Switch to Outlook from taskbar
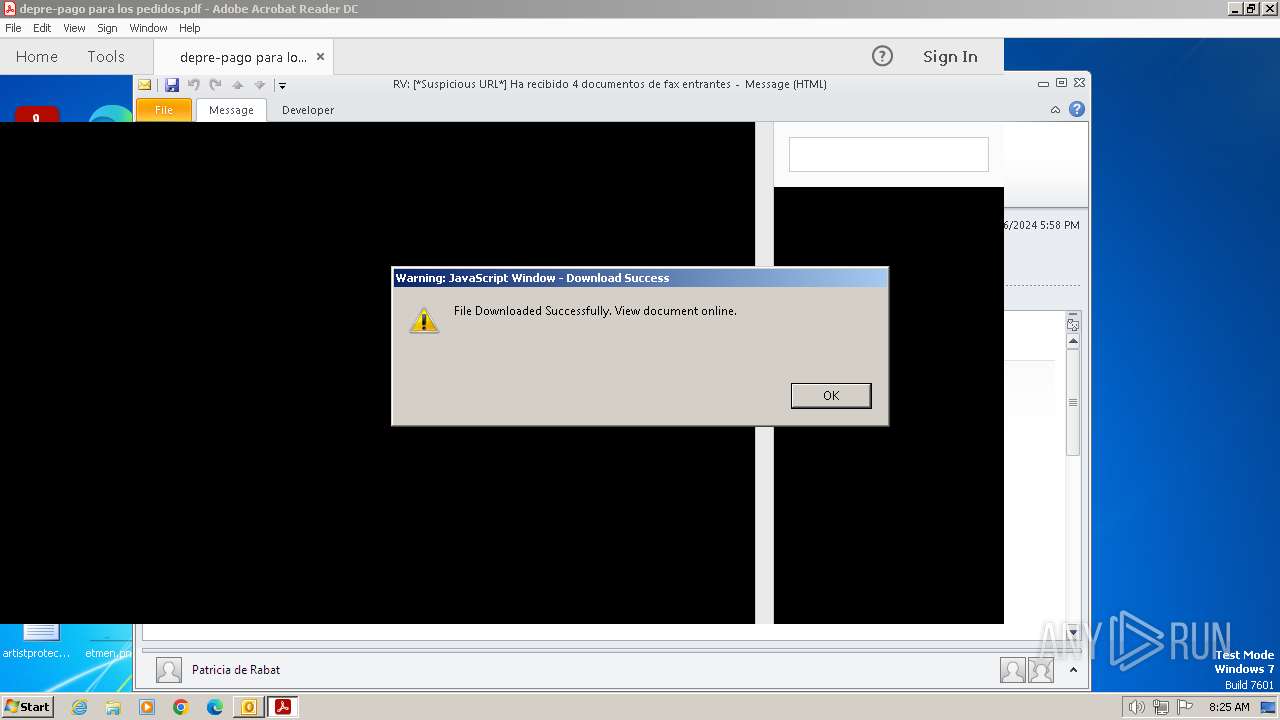Viewport: 1280px width, 720px height. tap(249, 707)
